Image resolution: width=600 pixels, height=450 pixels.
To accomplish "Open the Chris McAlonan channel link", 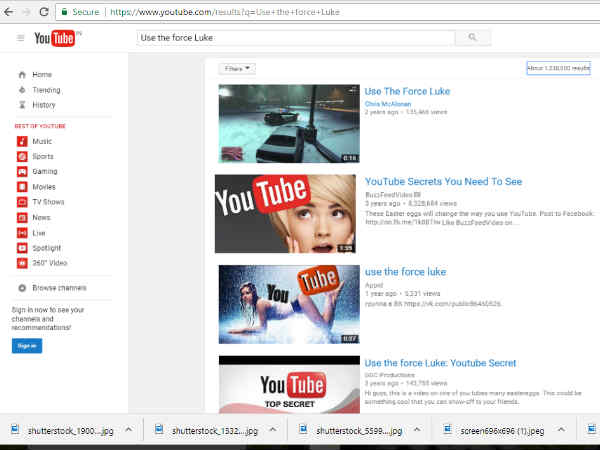I will [388, 104].
